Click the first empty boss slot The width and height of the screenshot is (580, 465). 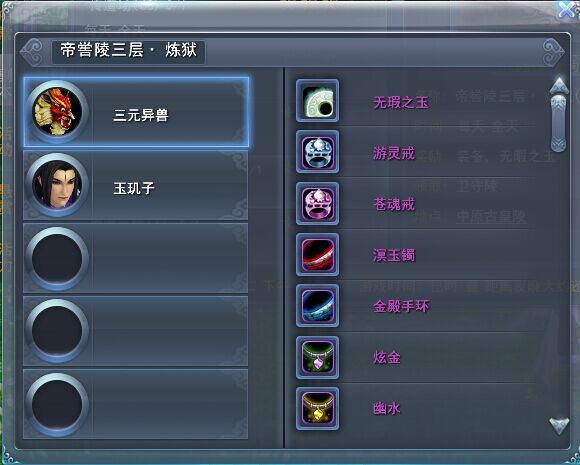(136, 258)
